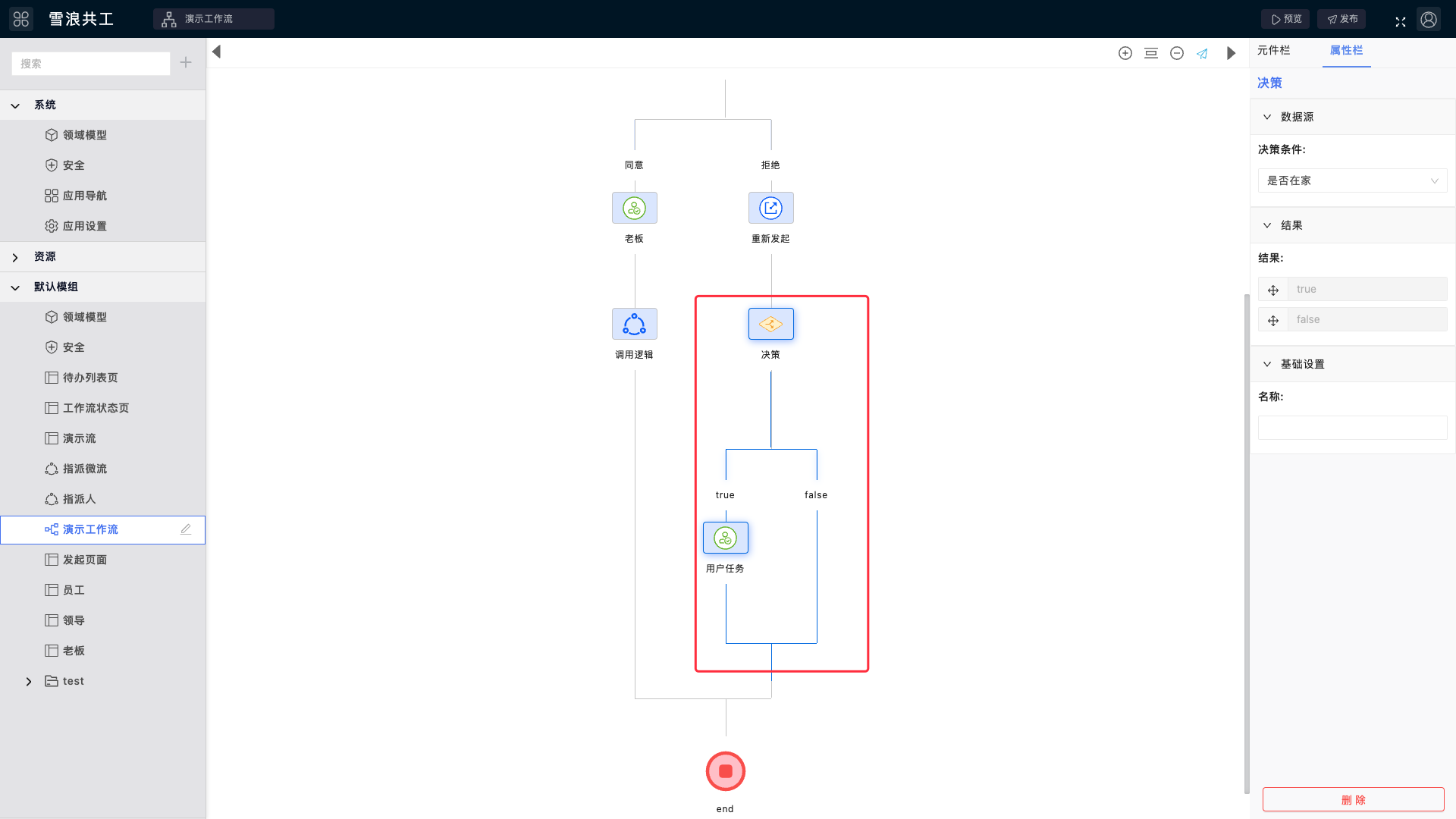Collapse left sidebar with triangle arrow
1456x819 pixels.
point(217,52)
